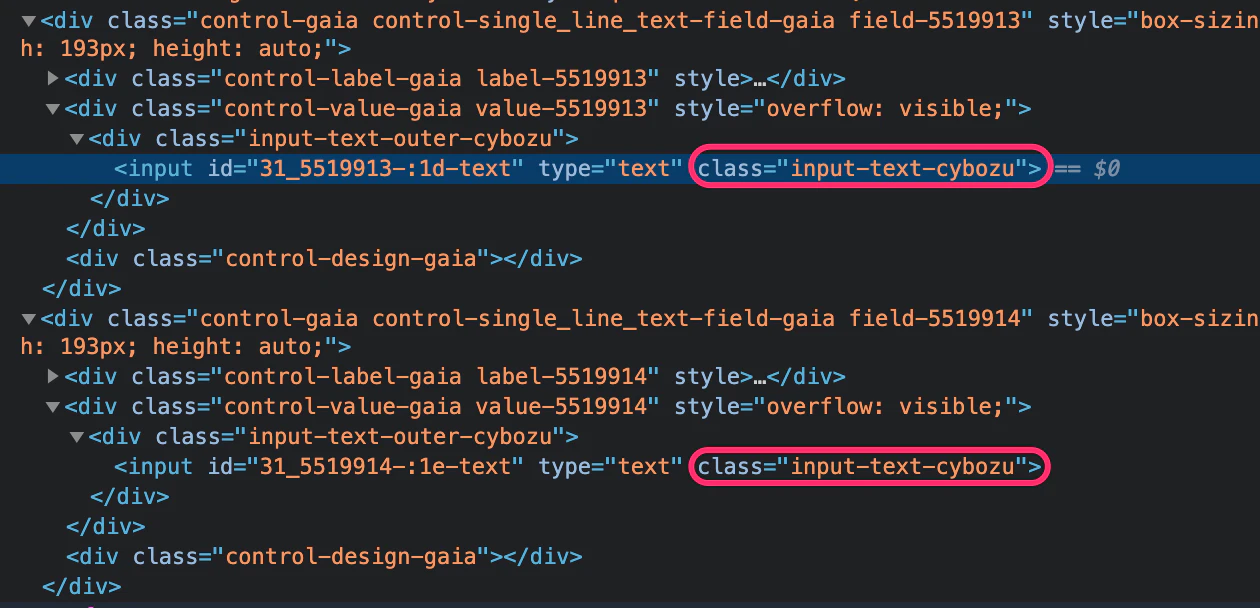The height and width of the screenshot is (608, 1260).
Task: Click the ellipsis in the label-5519914 div
Action: click(759, 377)
